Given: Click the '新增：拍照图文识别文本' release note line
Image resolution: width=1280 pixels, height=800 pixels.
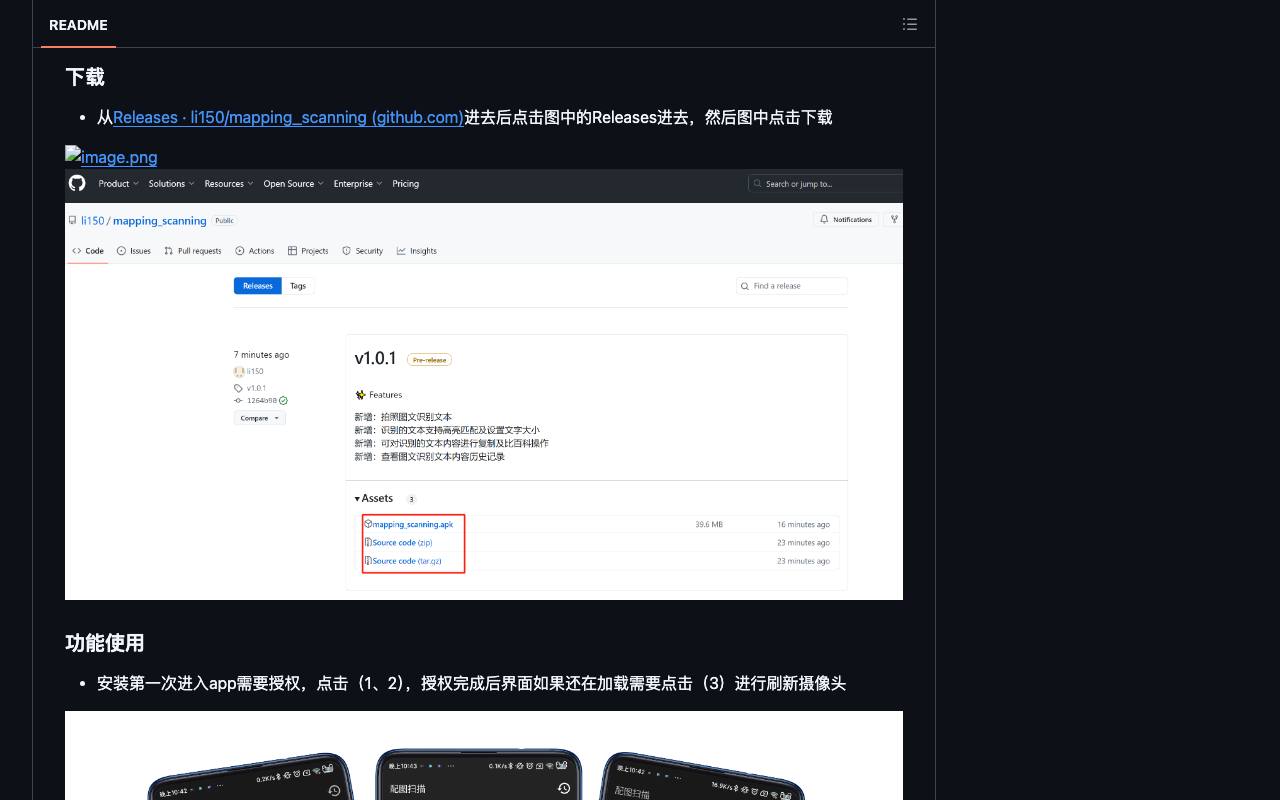Looking at the screenshot, I should 403,417.
